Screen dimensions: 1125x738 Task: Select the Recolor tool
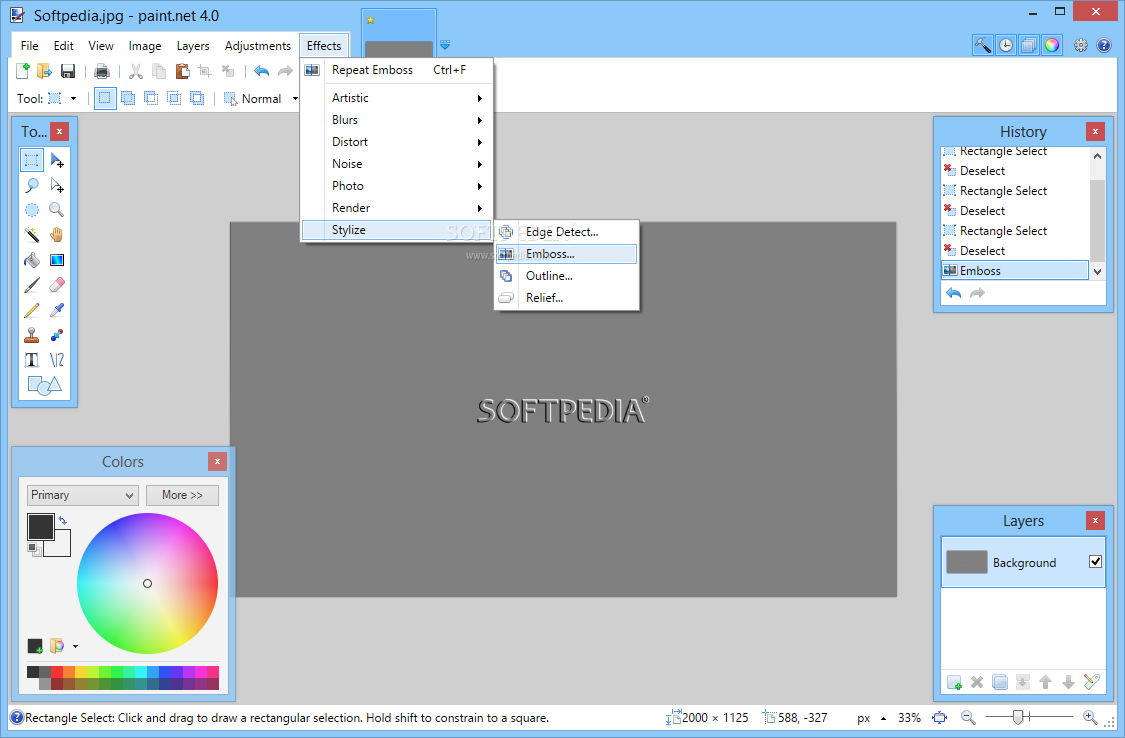57,336
